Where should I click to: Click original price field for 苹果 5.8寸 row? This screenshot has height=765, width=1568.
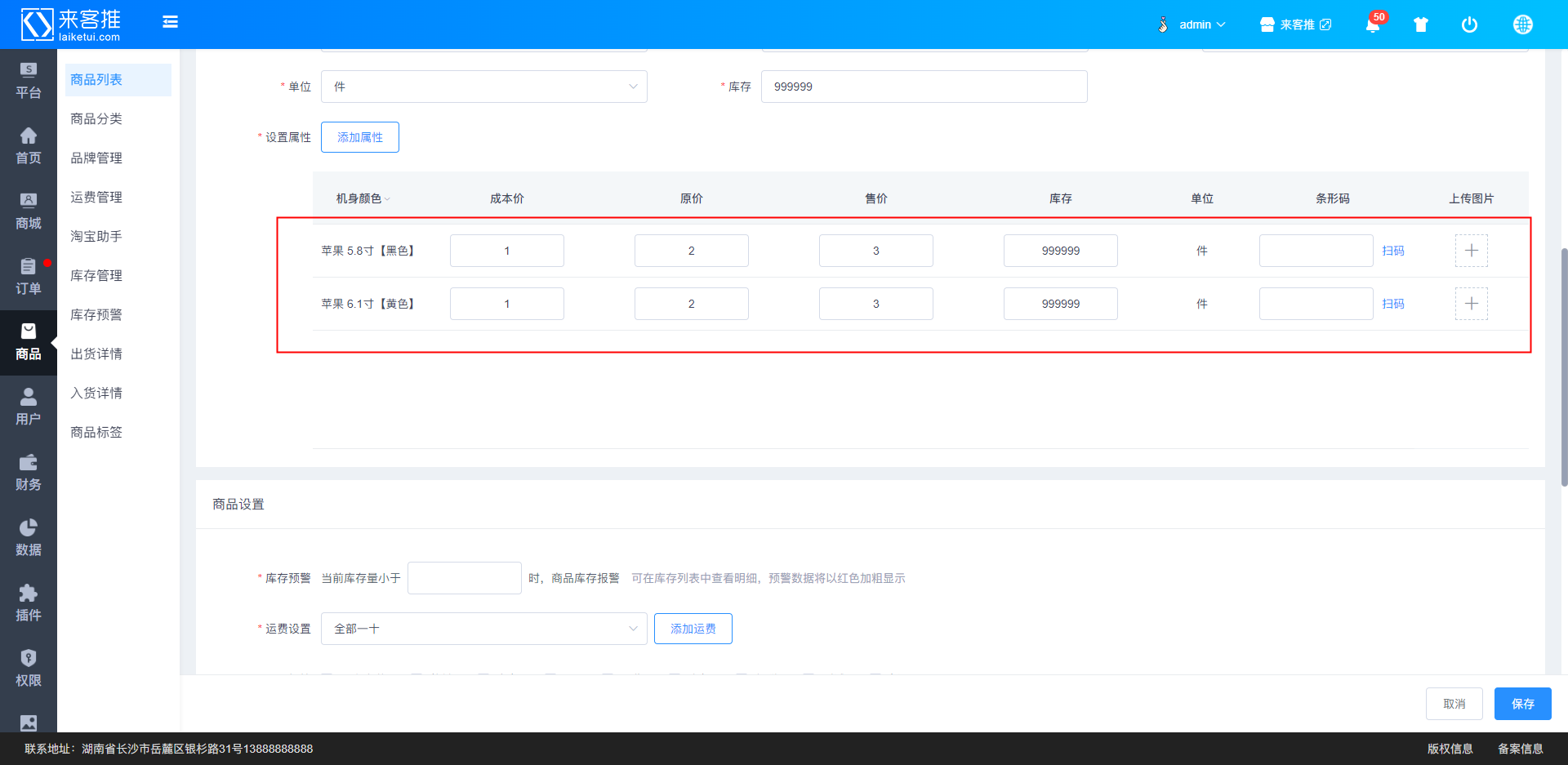692,251
